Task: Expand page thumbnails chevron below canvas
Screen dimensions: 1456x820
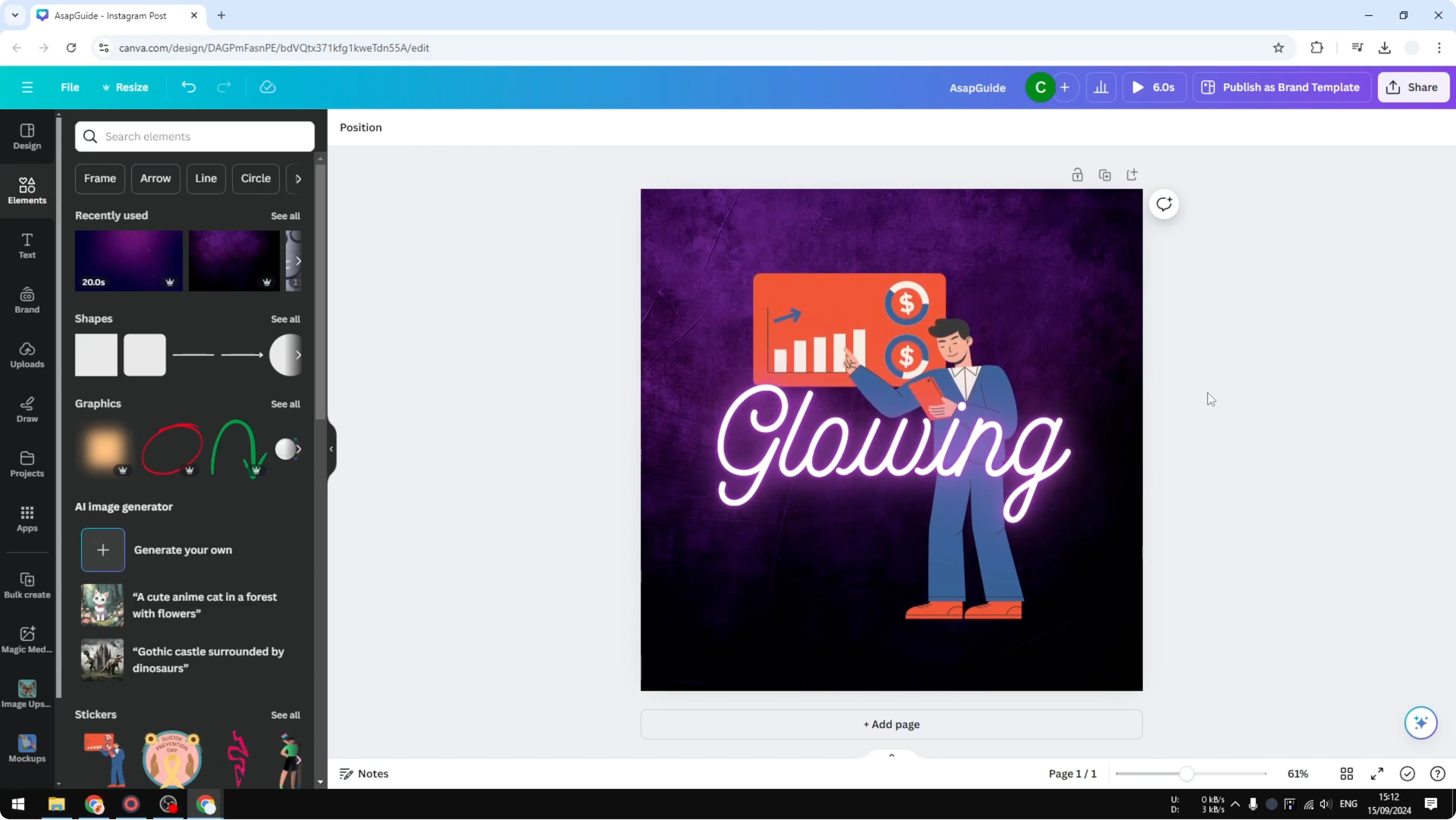Action: tap(892, 756)
